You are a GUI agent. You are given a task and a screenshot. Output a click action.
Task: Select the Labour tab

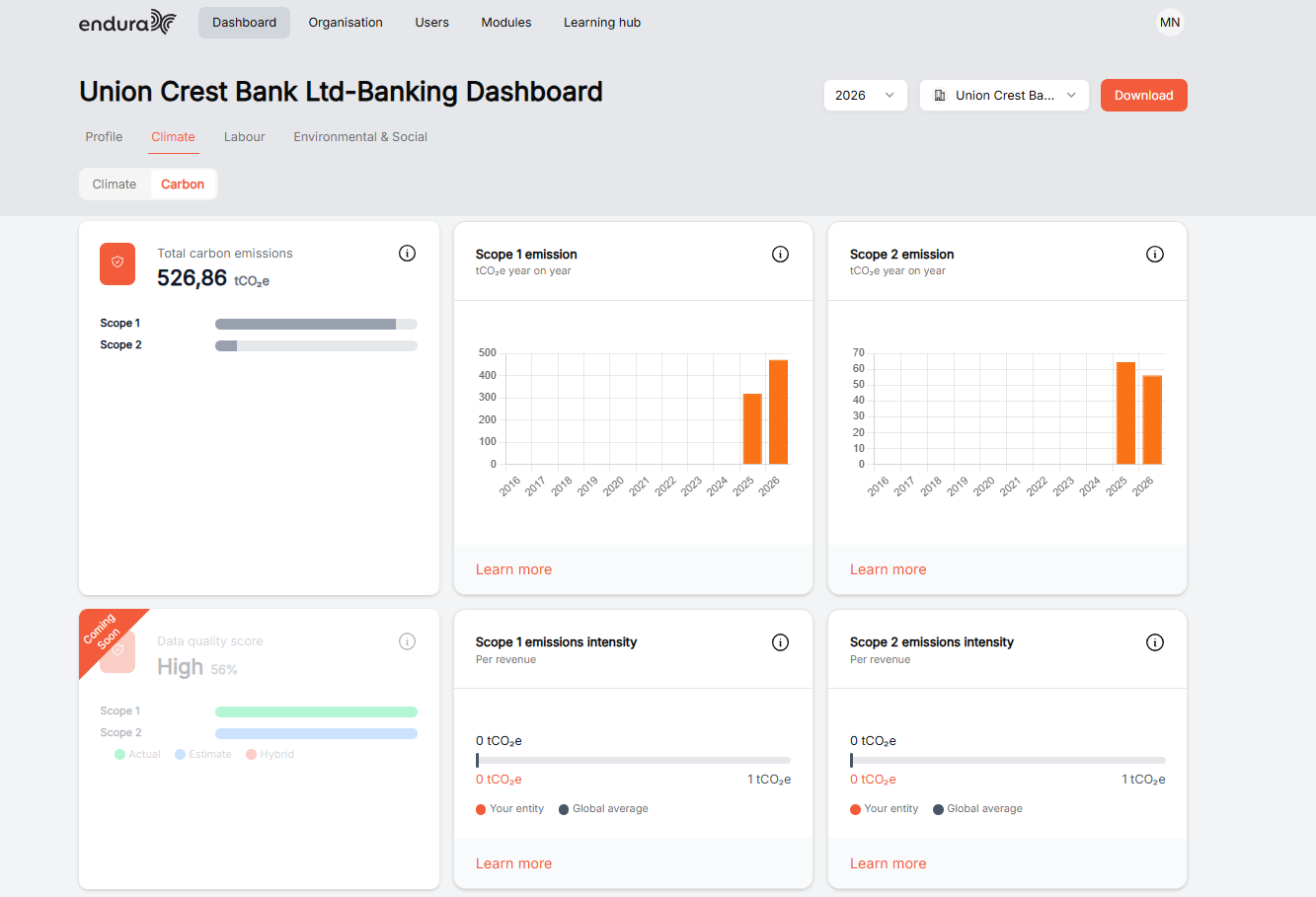244,137
